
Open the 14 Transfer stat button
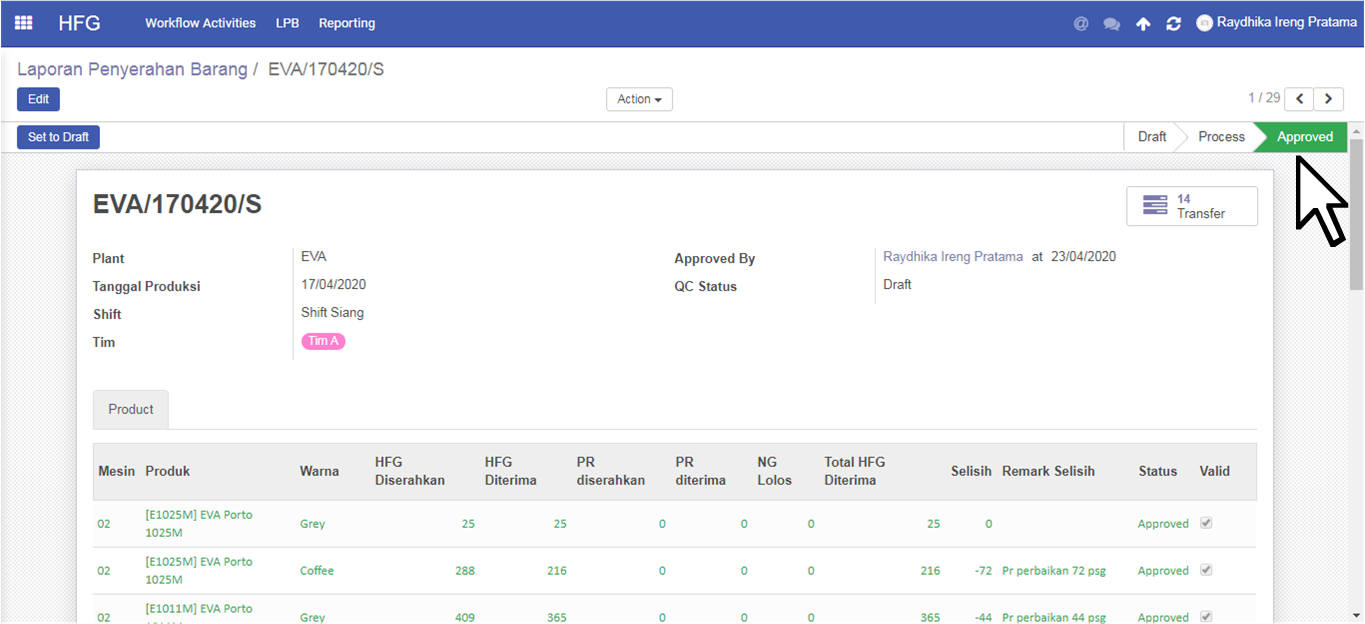click(x=1191, y=206)
